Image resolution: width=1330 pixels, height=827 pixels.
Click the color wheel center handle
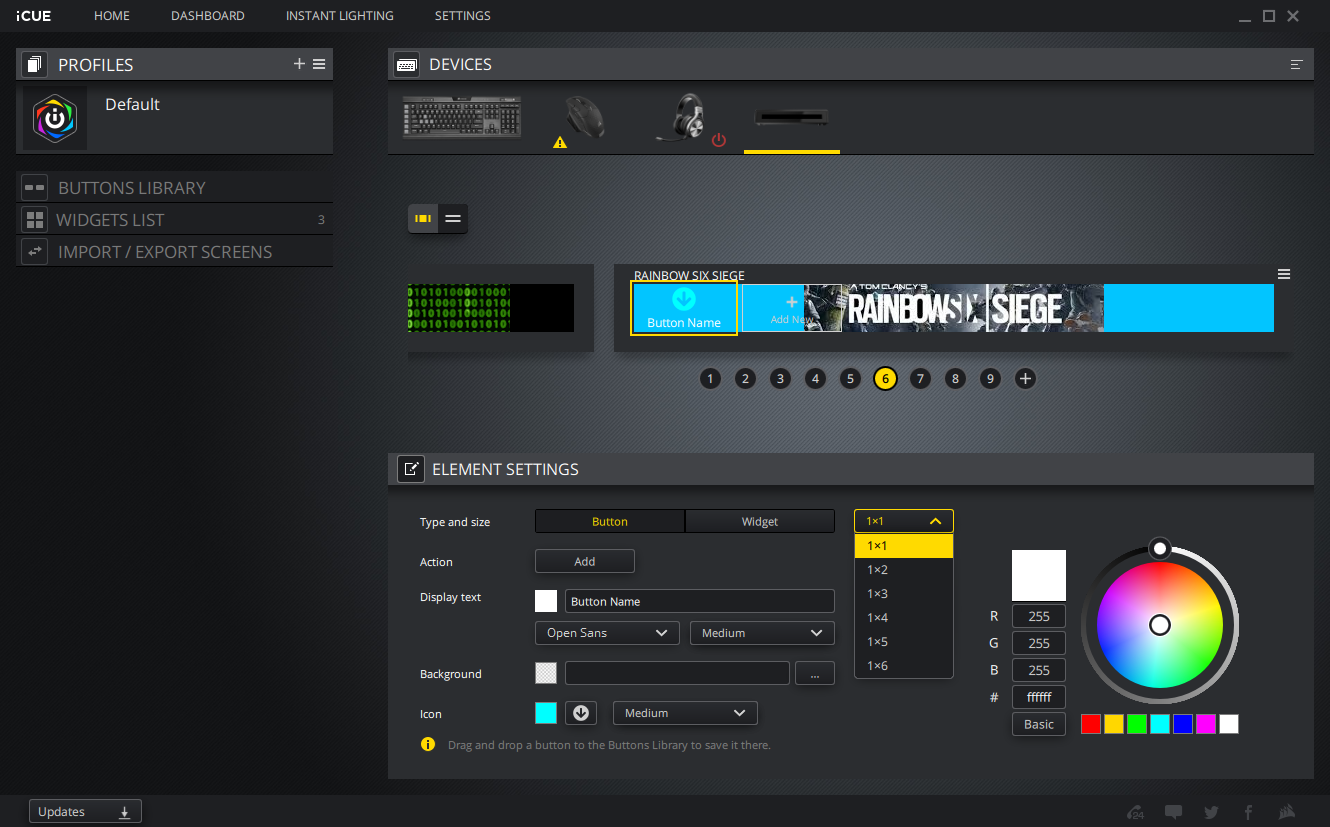1160,625
